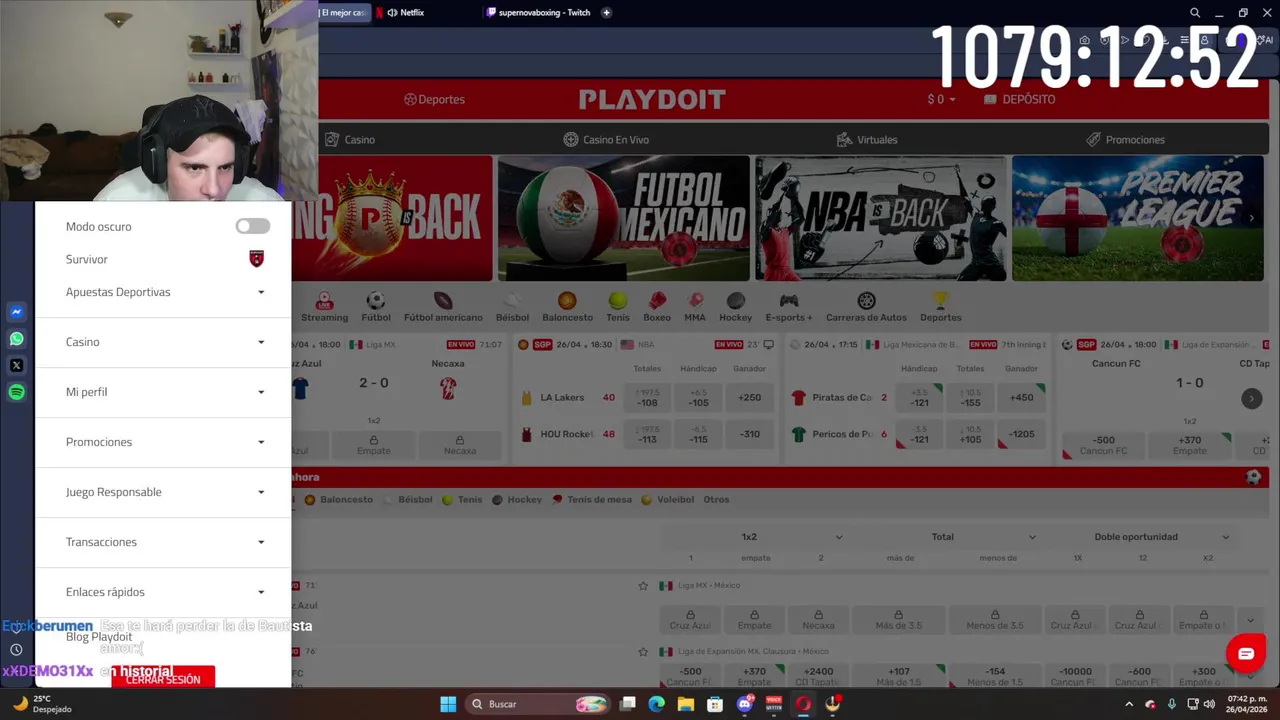The width and height of the screenshot is (1280, 720).
Task: Filter live events by Tenis de mesa
Action: 591,500
